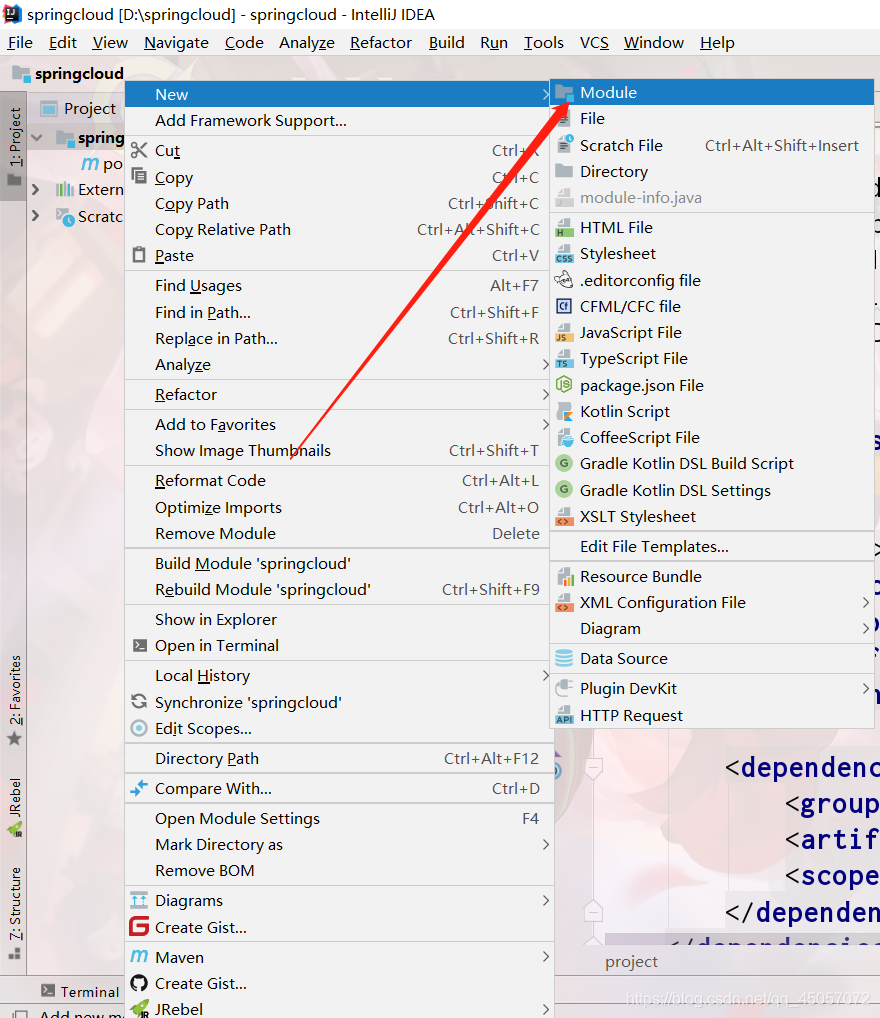
Task: Open the VCS menu
Action: [x=594, y=43]
